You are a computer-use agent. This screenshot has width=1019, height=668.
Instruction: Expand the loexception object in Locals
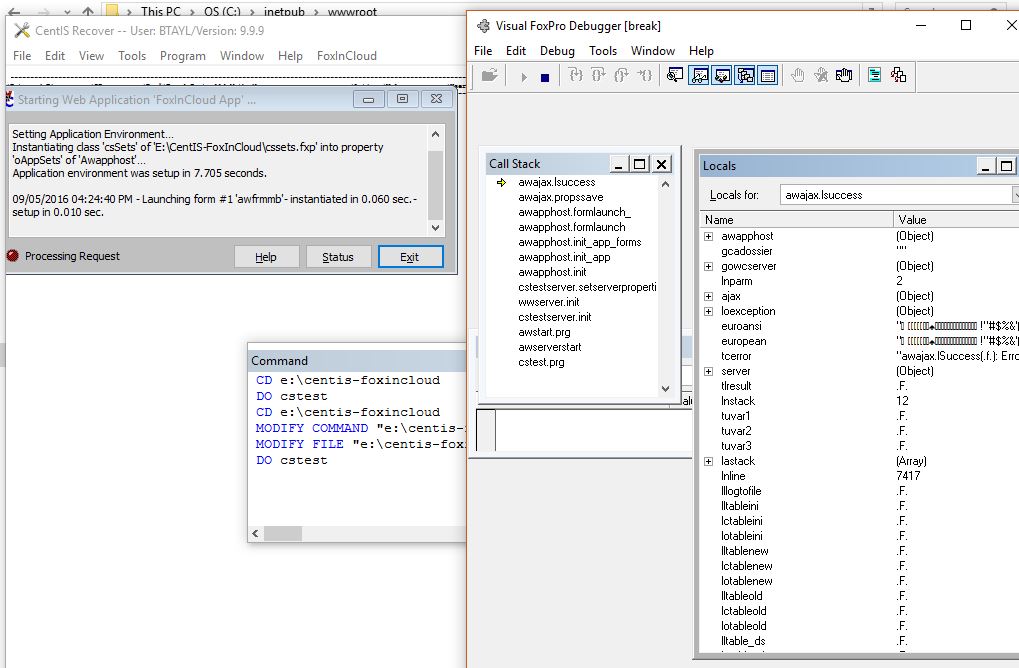(708, 311)
